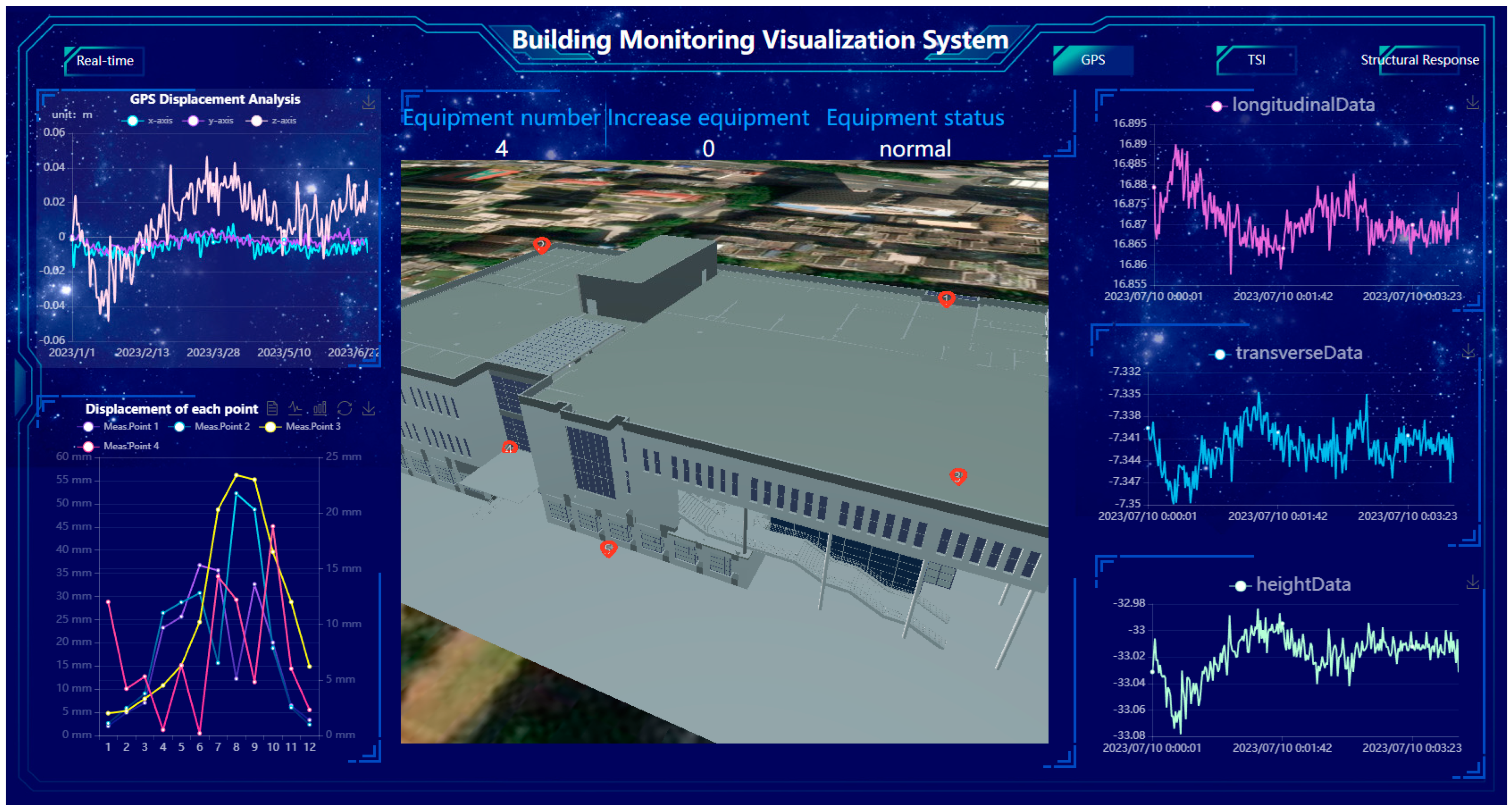Restore the displacement chart to default
The width and height of the screenshot is (1512, 811).
click(345, 408)
